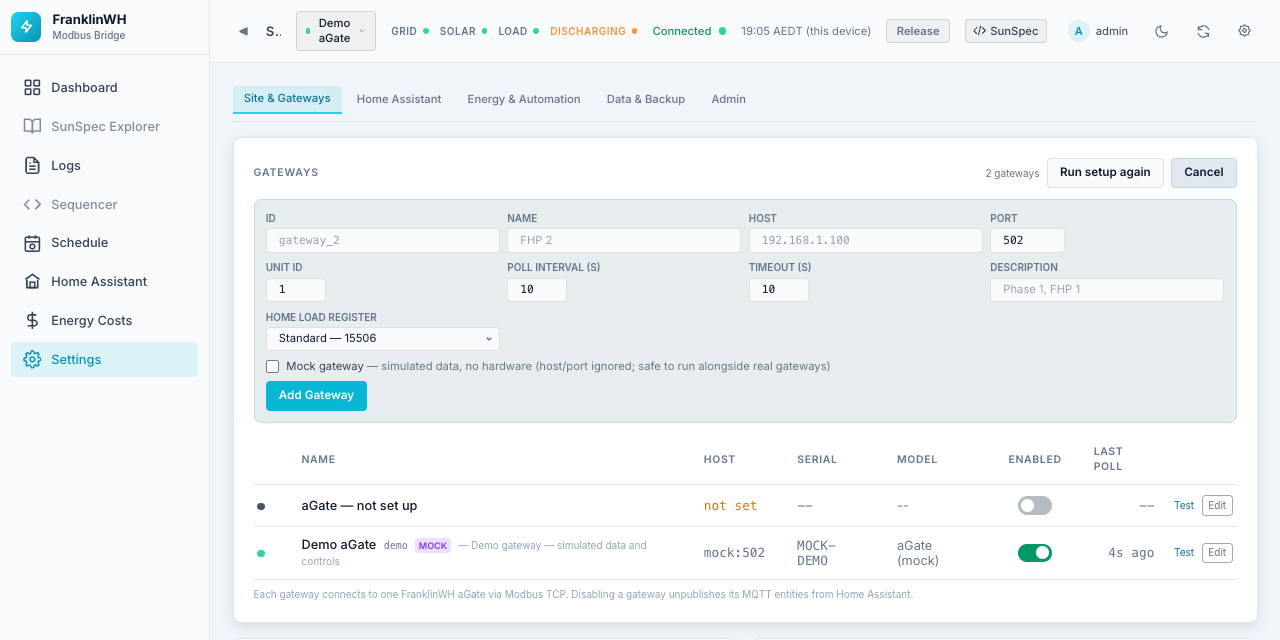
Task: Focus the Description input field
Action: coord(1107,290)
